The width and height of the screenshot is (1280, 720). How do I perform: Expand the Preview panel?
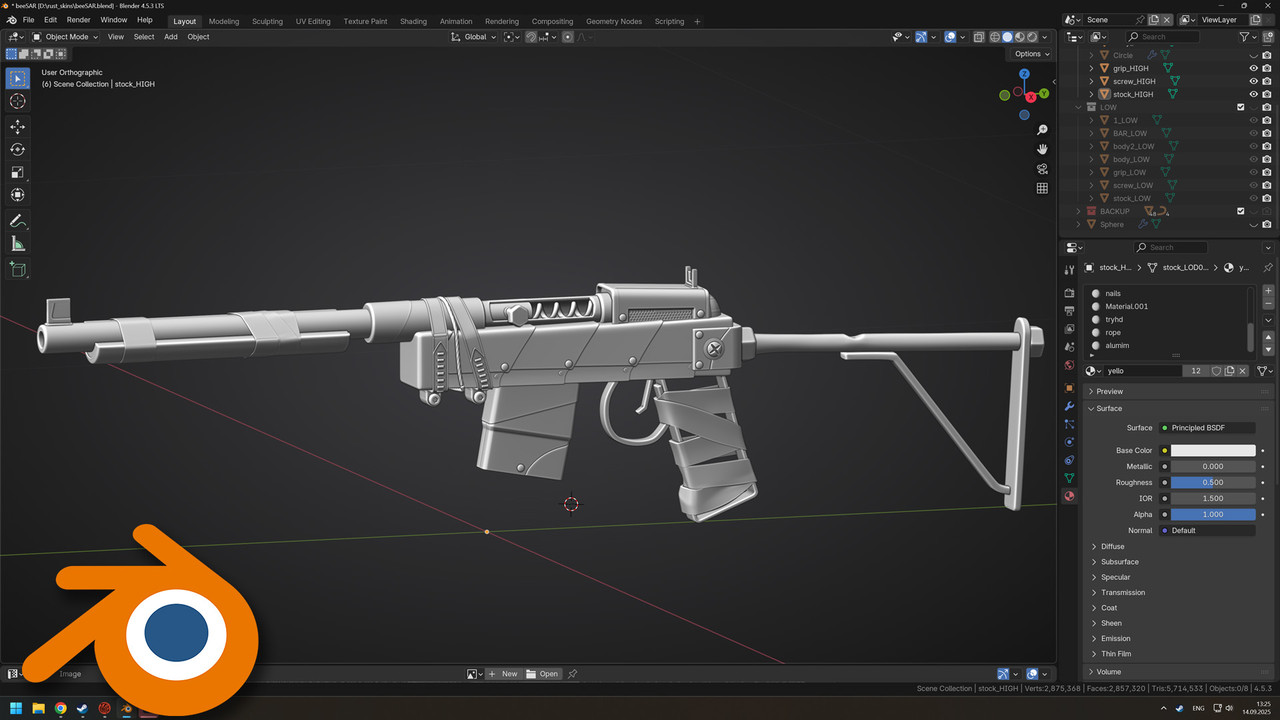tap(1109, 391)
